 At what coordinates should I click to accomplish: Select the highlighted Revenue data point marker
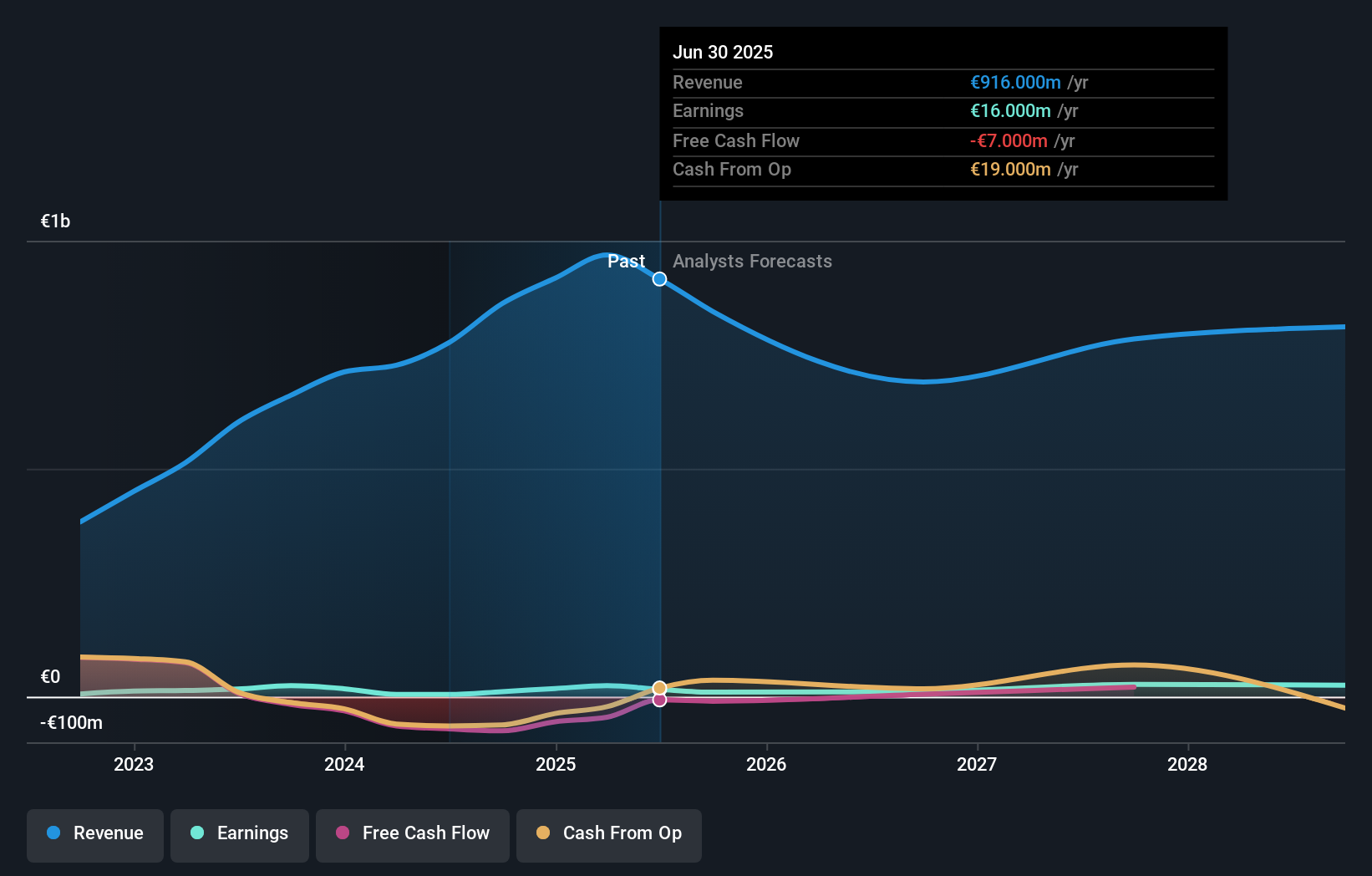(659, 279)
